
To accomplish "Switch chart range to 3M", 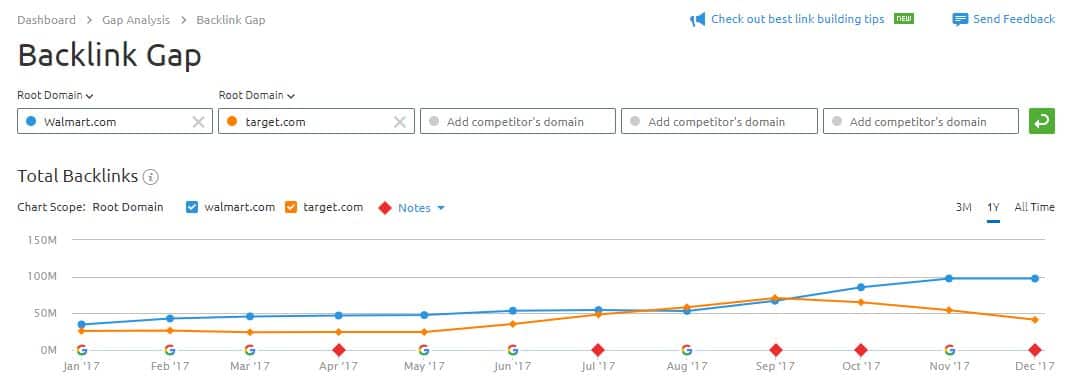I will 963,207.
